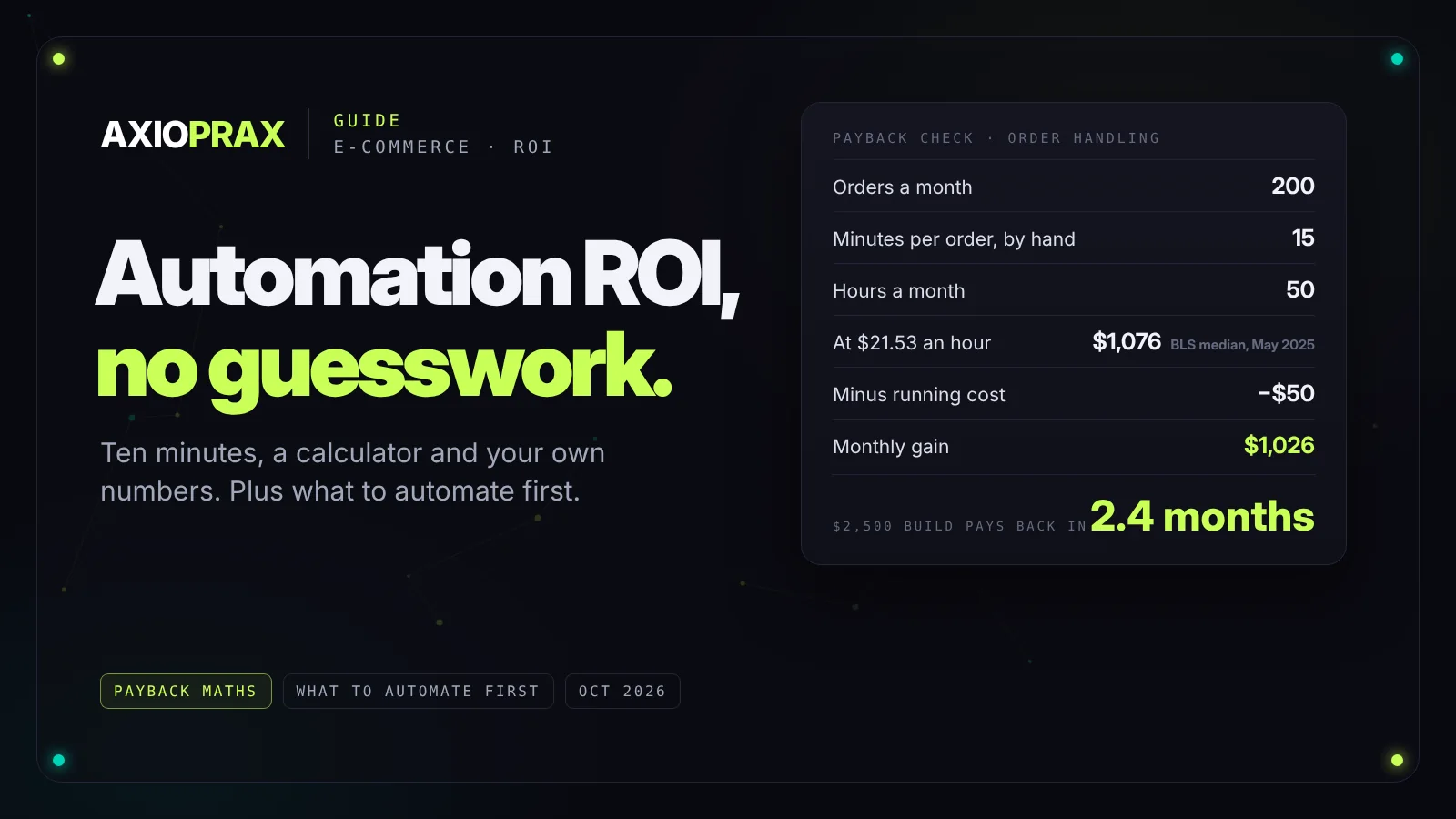Click the $1,076 amount
Viewport: 1456px width, 819px height.
[x=1127, y=342]
